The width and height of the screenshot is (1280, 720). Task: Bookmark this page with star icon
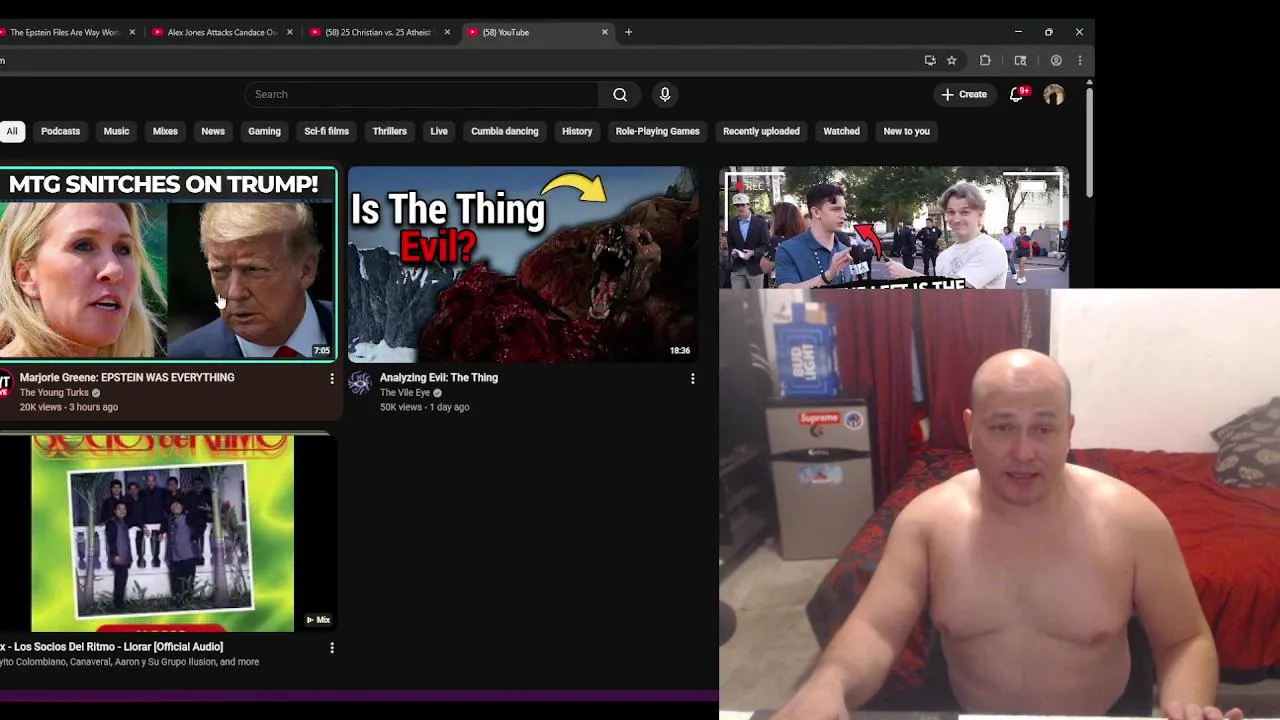point(952,60)
